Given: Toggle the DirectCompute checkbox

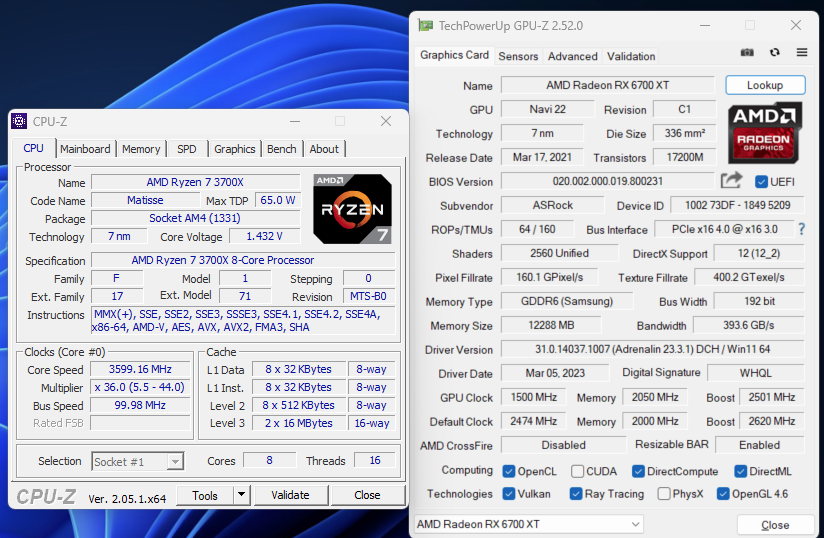Looking at the screenshot, I should 638,471.
